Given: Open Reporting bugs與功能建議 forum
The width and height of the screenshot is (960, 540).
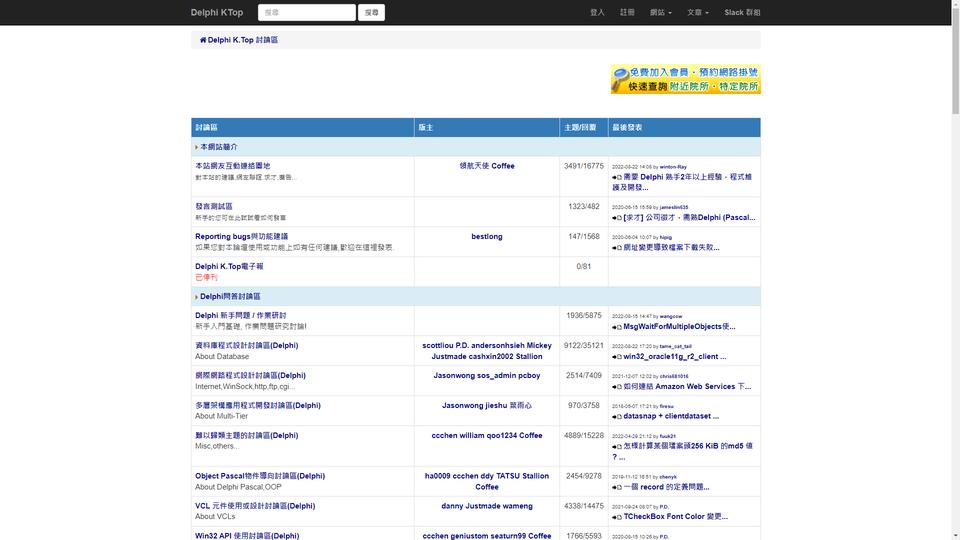Looking at the screenshot, I should click(x=241, y=236).
